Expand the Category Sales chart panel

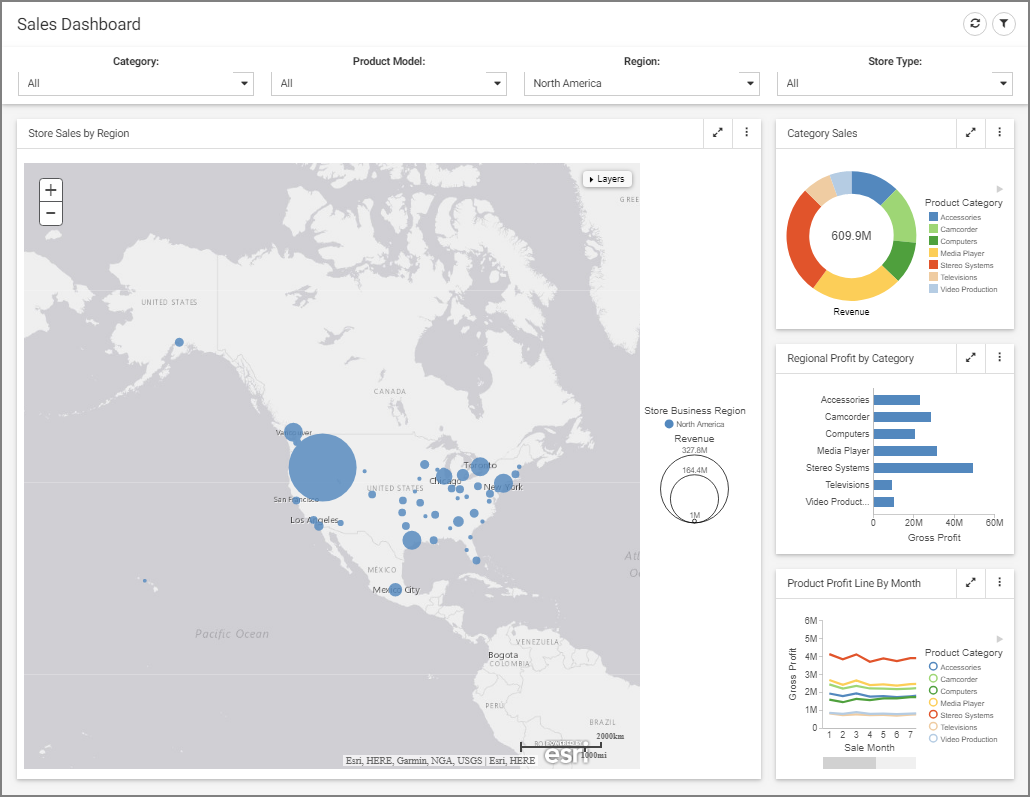coord(970,132)
